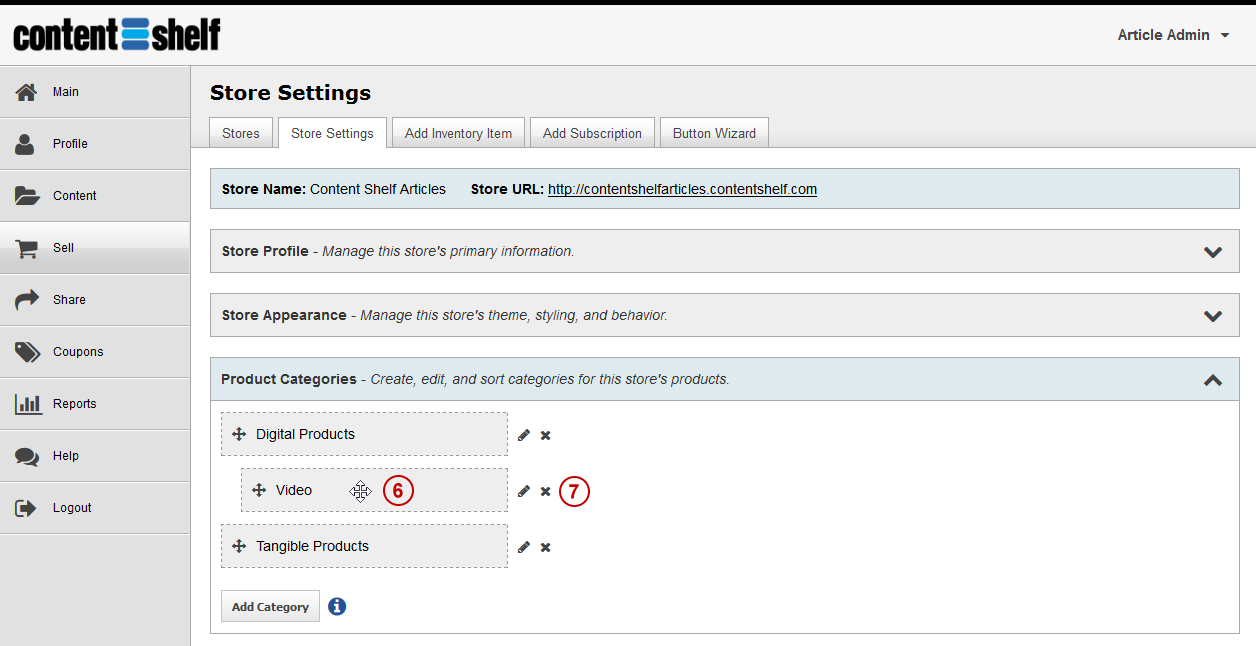The height and width of the screenshot is (646, 1256).
Task: Click the info icon beside Add Category
Action: coord(337,606)
